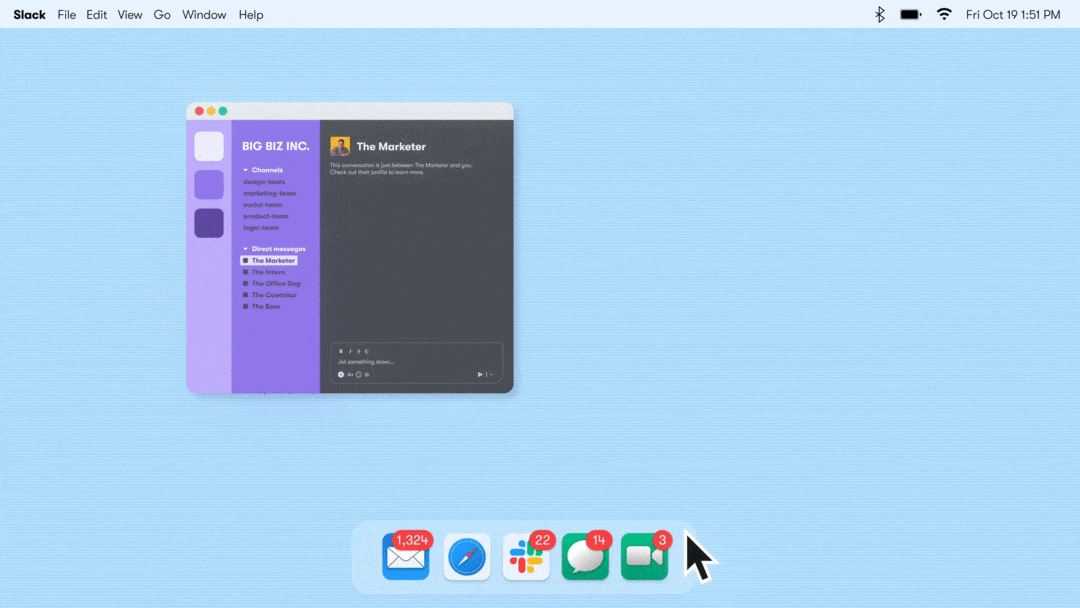Screen dimensions: 1080x608
Task: Open the Window menu
Action: click(204, 14)
